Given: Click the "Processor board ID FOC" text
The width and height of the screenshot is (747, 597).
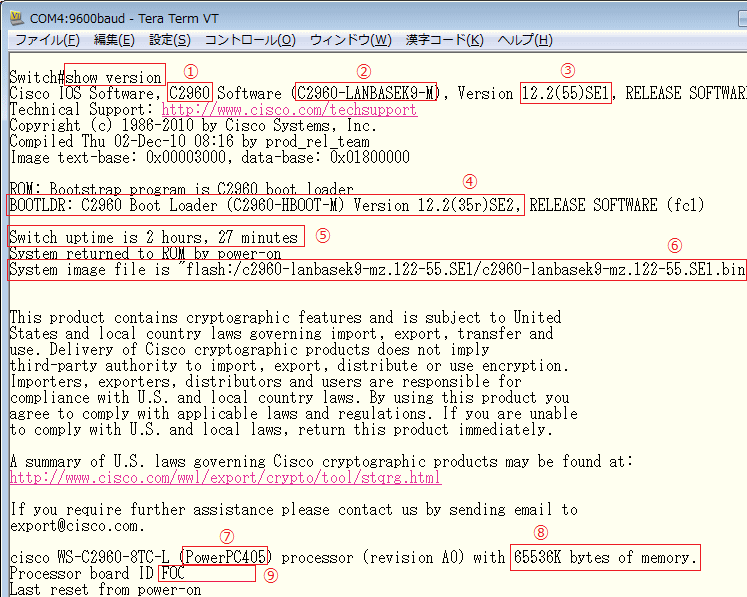Looking at the screenshot, I should (x=97, y=573).
